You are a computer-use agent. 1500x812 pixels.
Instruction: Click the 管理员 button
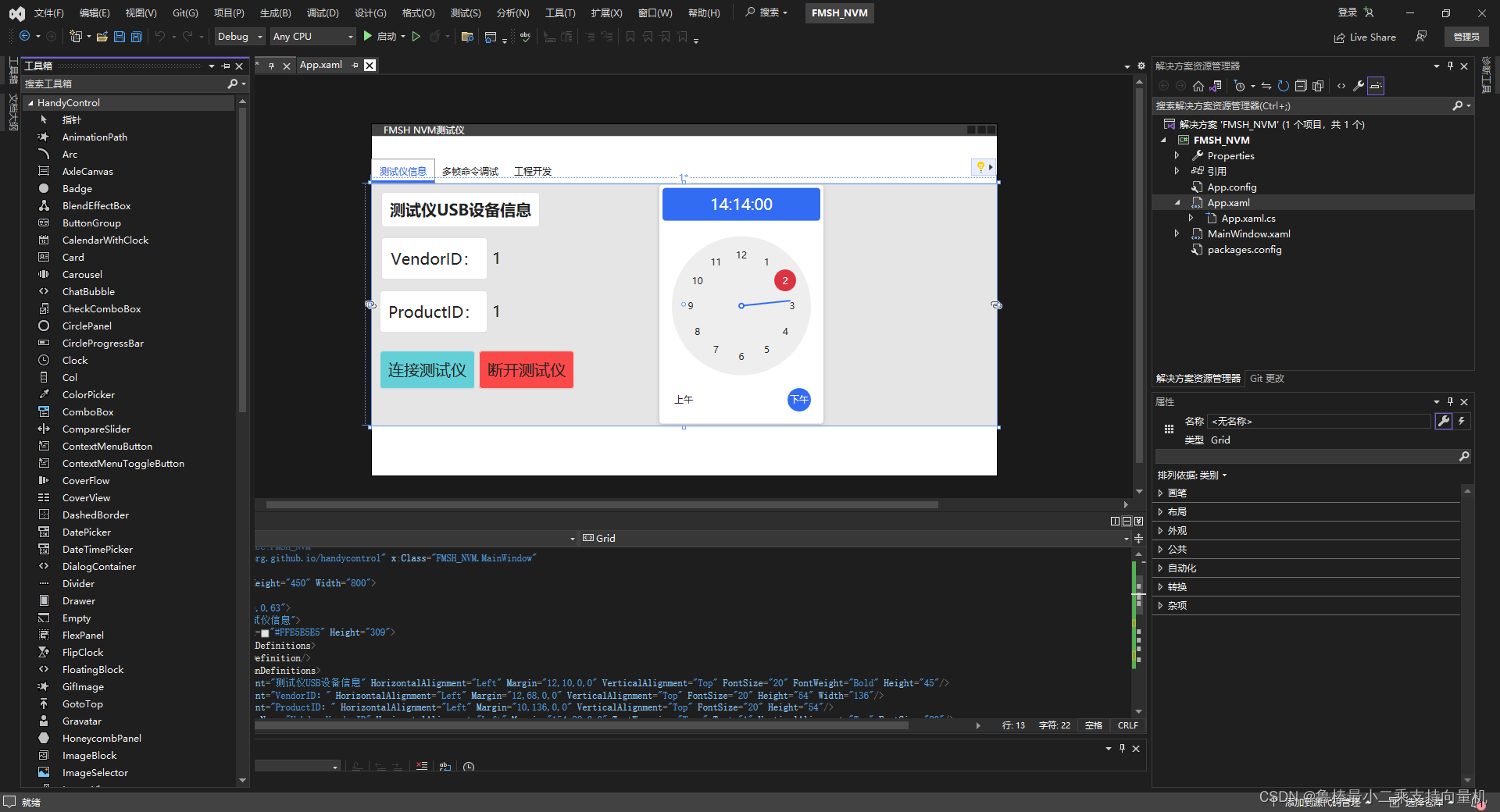[x=1466, y=37]
